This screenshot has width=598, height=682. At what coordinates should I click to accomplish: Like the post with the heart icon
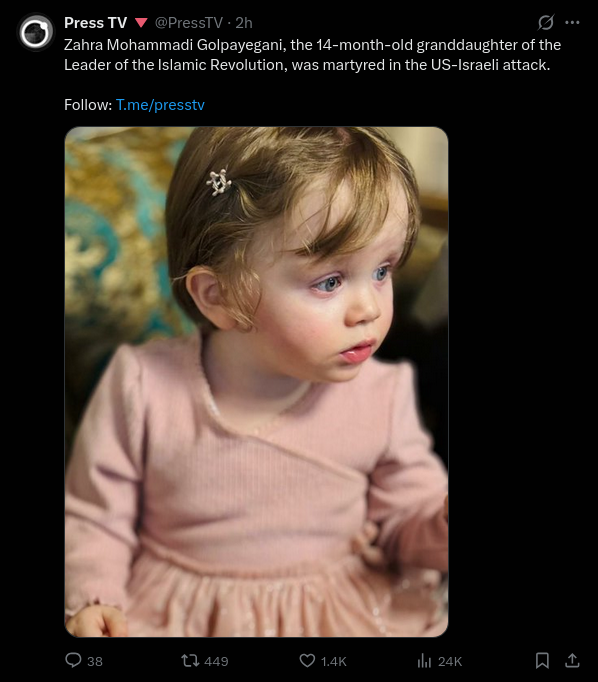[307, 661]
